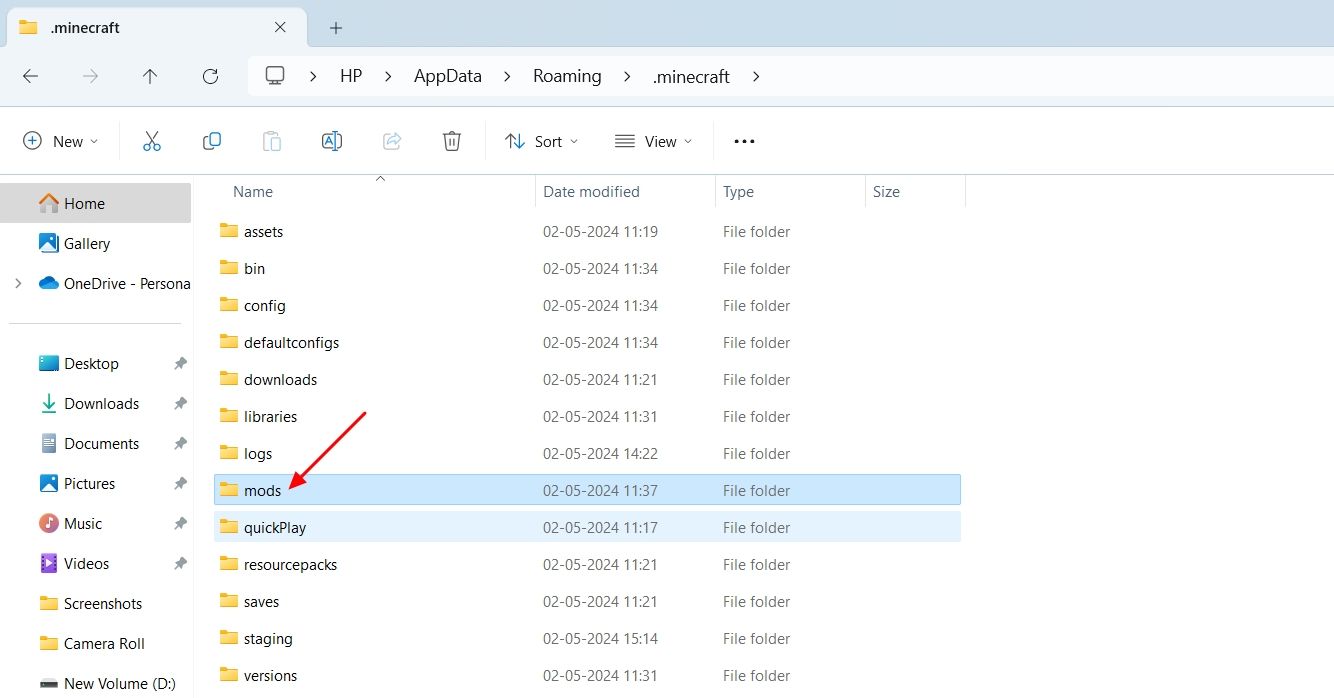
Task: Open the View layout dropdown
Action: tap(653, 141)
